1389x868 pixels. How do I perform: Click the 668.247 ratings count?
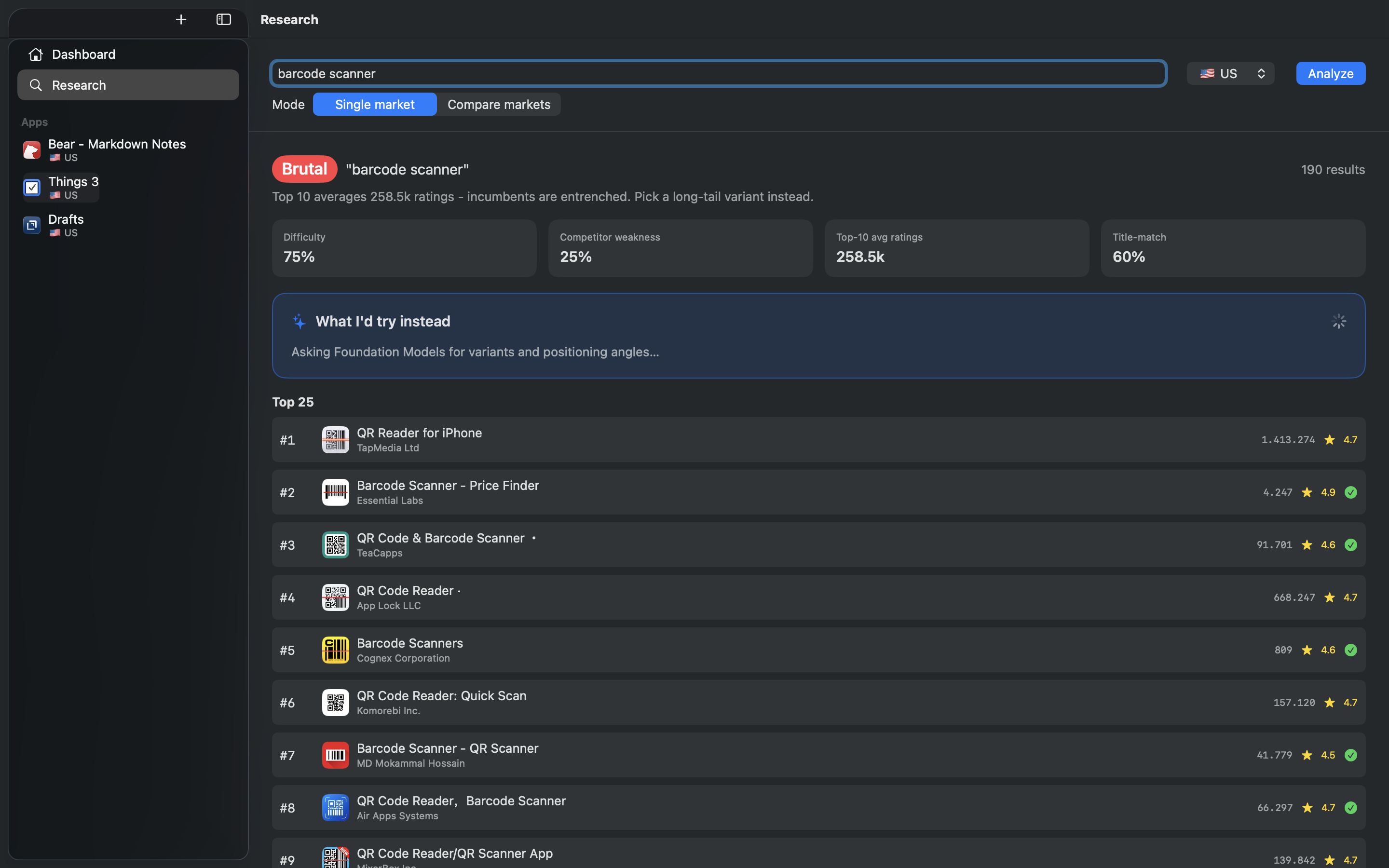(x=1294, y=597)
